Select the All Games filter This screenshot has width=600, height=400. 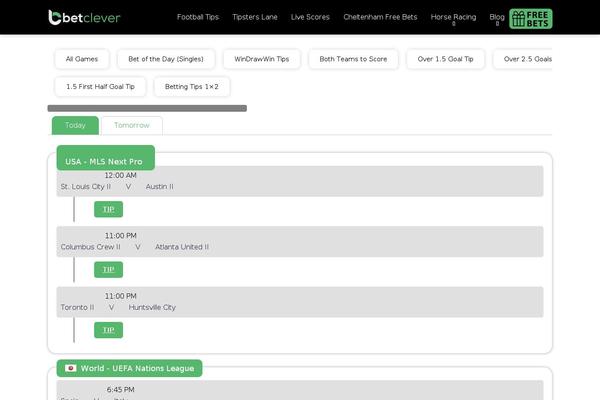coord(82,59)
